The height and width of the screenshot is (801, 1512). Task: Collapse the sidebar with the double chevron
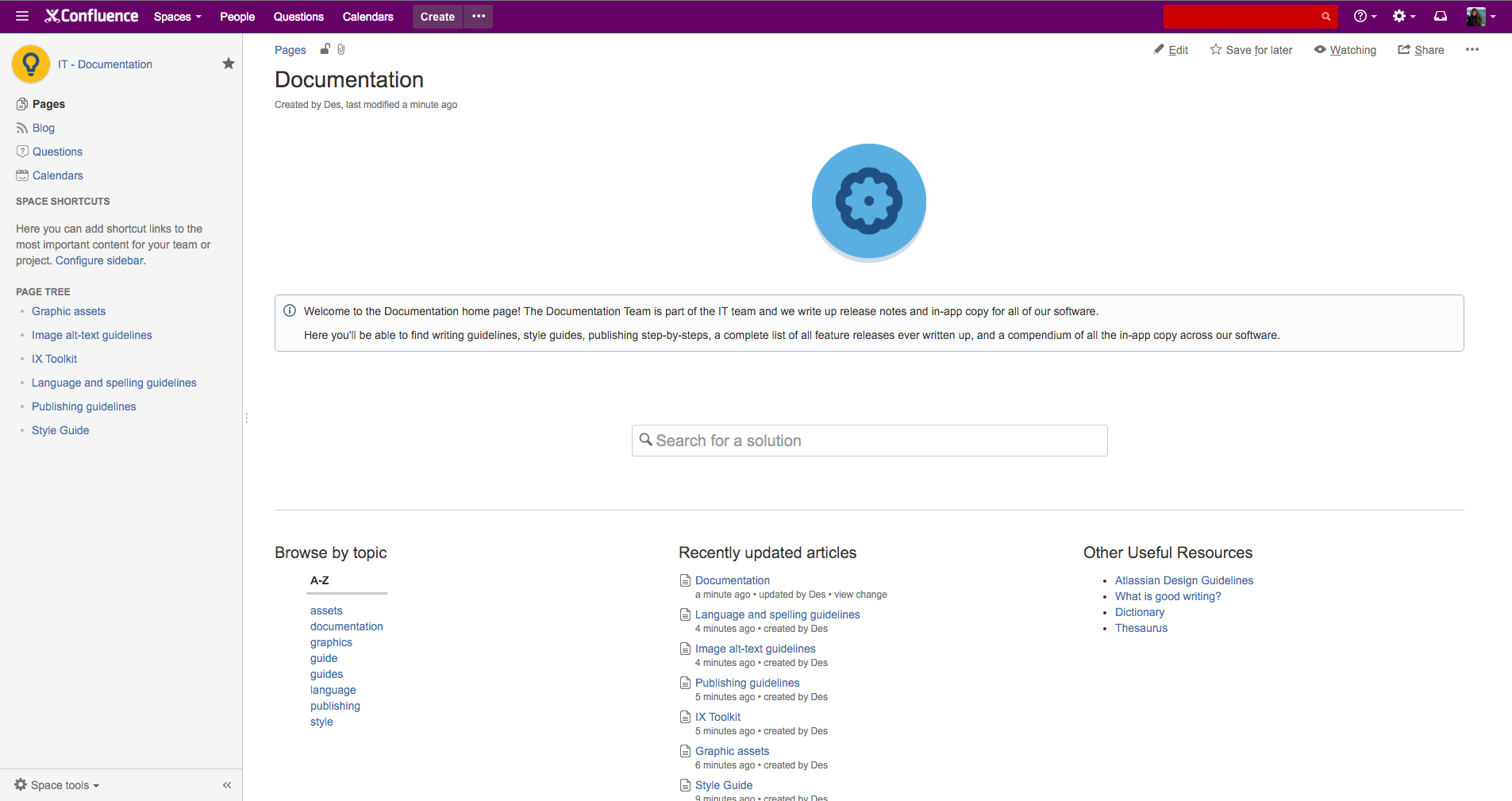coord(227,785)
